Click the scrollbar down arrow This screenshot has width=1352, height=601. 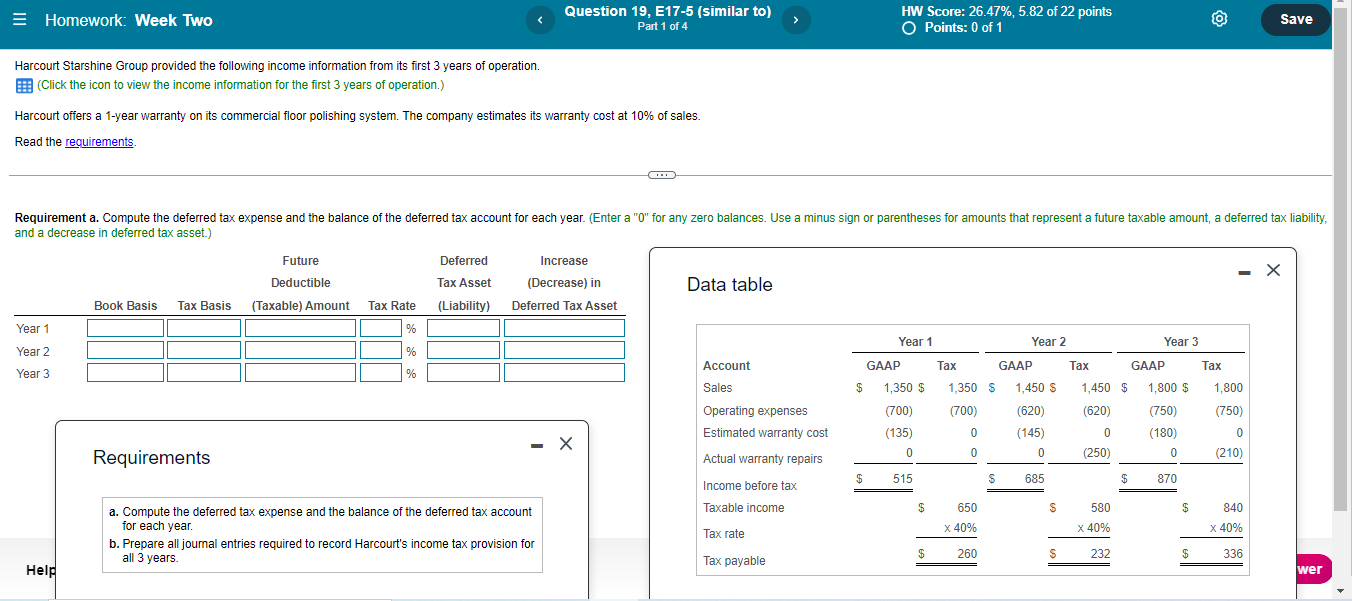click(x=1341, y=591)
